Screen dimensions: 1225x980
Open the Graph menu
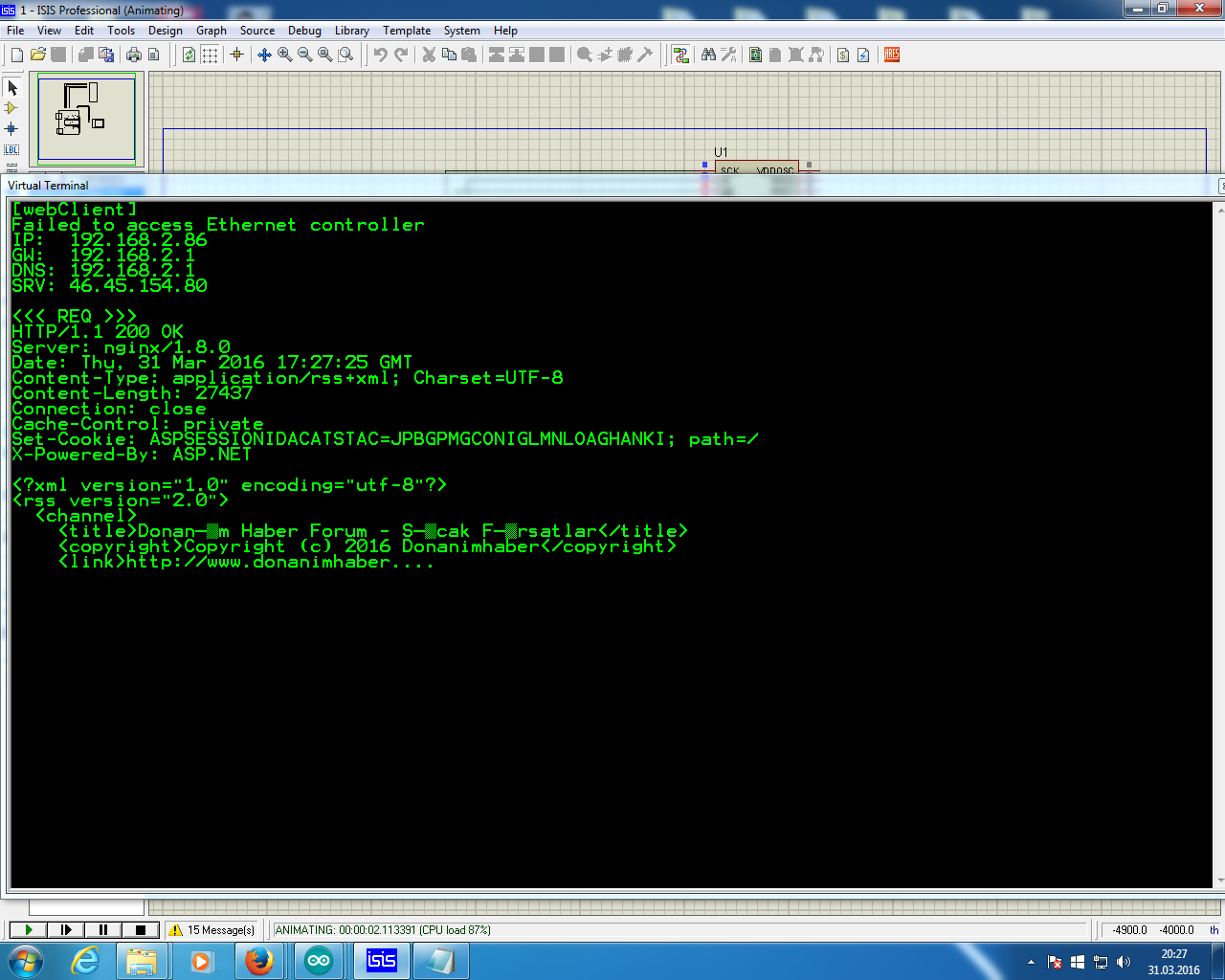coord(212,31)
